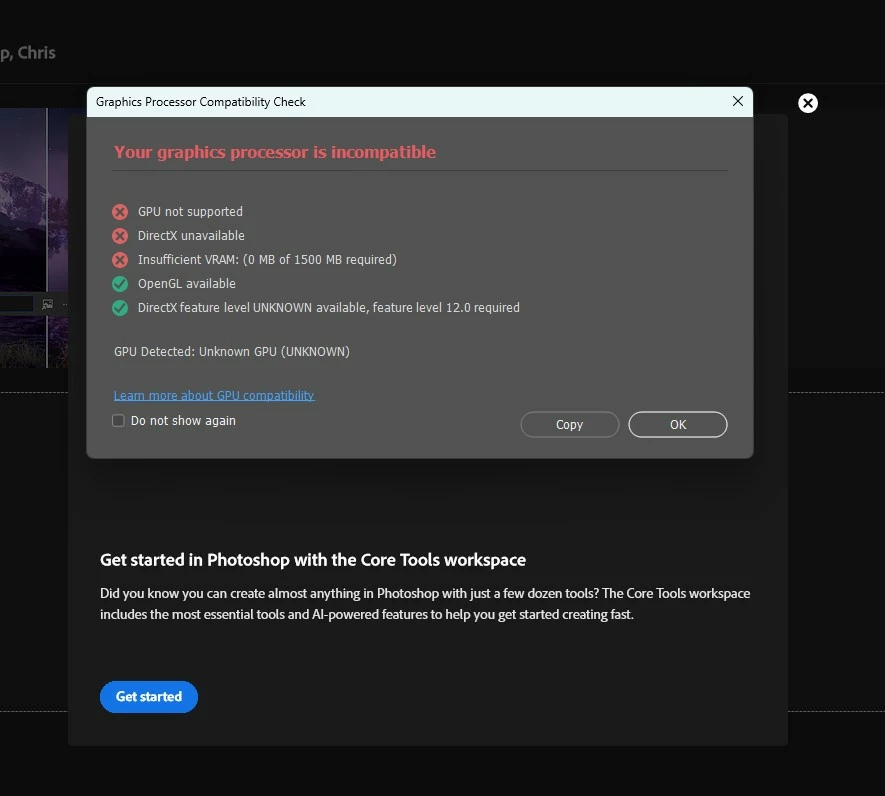Image resolution: width=885 pixels, height=796 pixels.
Task: Click the incompatible graphics processor heading
Action: pos(275,152)
